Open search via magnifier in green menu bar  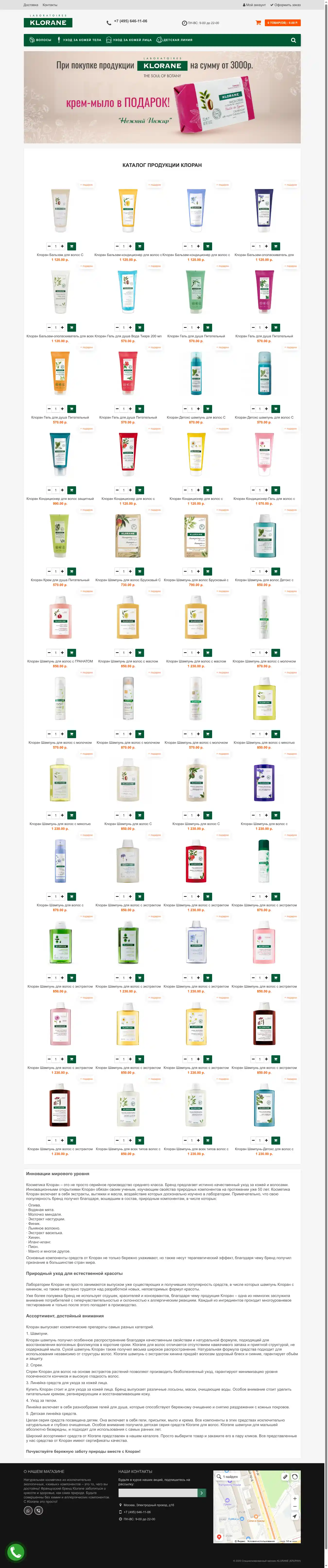(293, 40)
